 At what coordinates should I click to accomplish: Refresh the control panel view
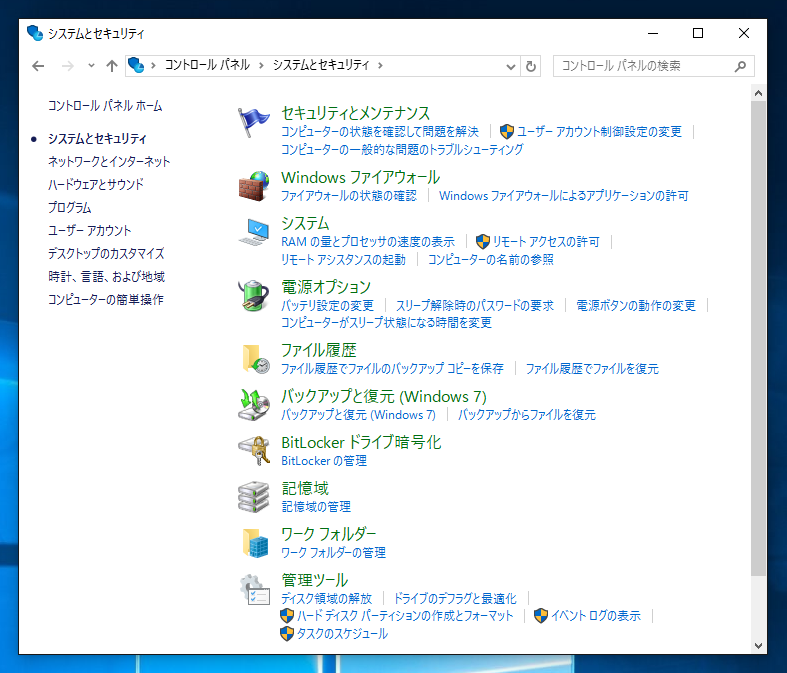531,66
